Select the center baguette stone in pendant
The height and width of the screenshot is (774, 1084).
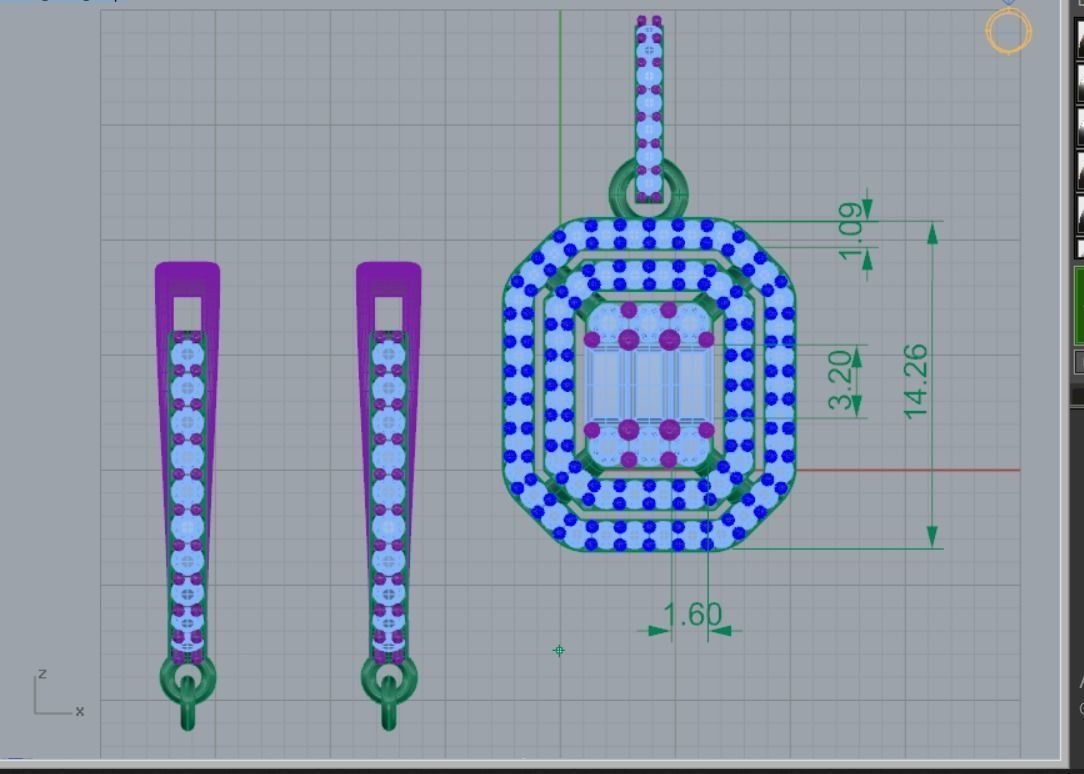coord(648,384)
